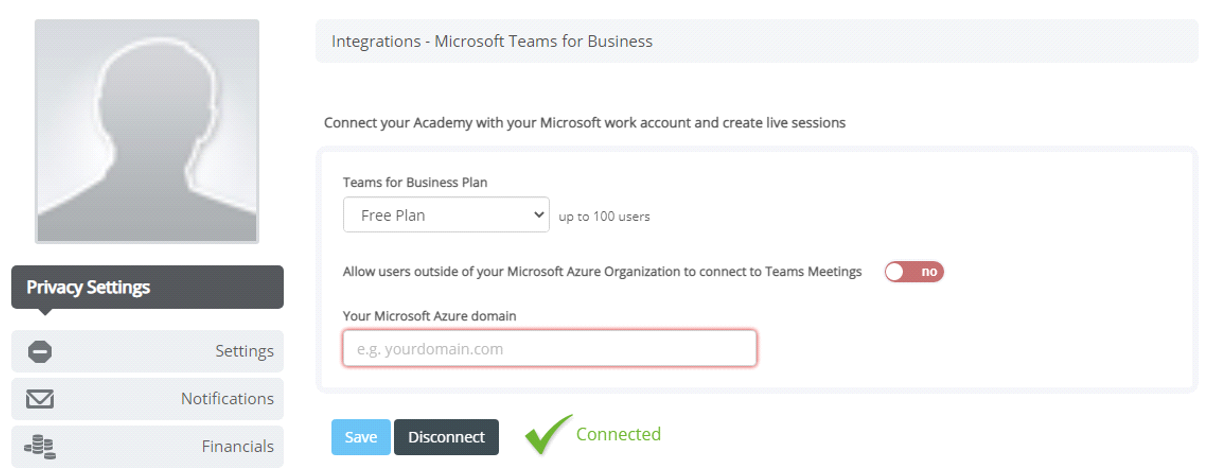Click the Your Microsoft Azure domain label
Image resolution: width=1210 pixels, height=471 pixels.
(429, 316)
